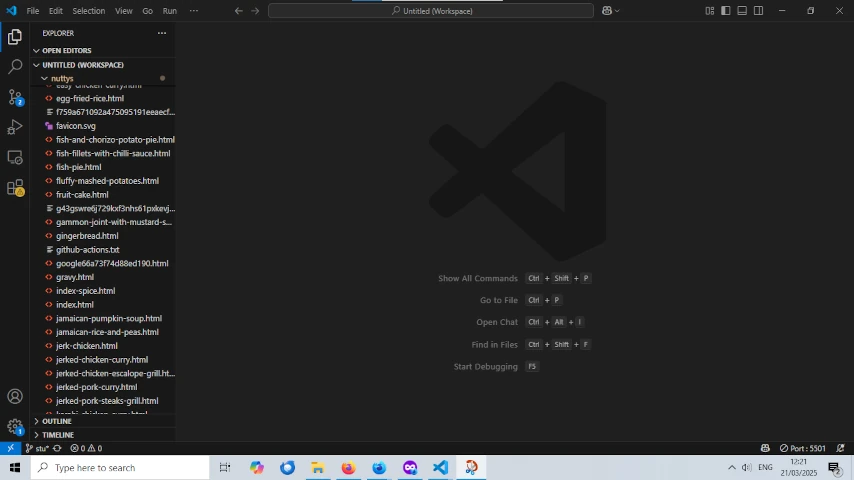The width and height of the screenshot is (854, 480).
Task: Expand the Outline section
Action: 103,421
